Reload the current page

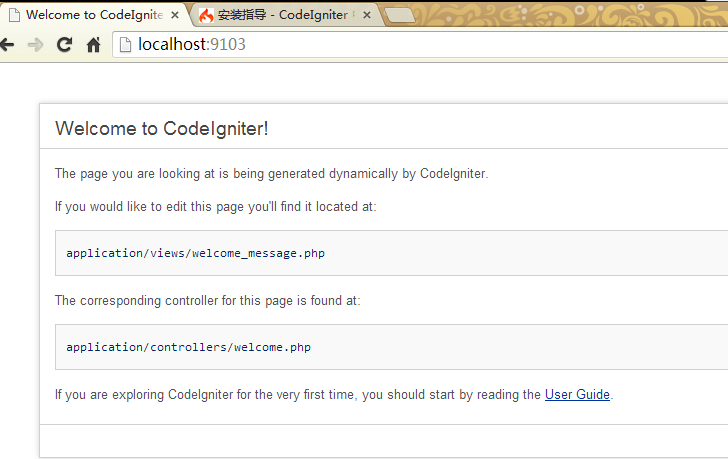(65, 45)
